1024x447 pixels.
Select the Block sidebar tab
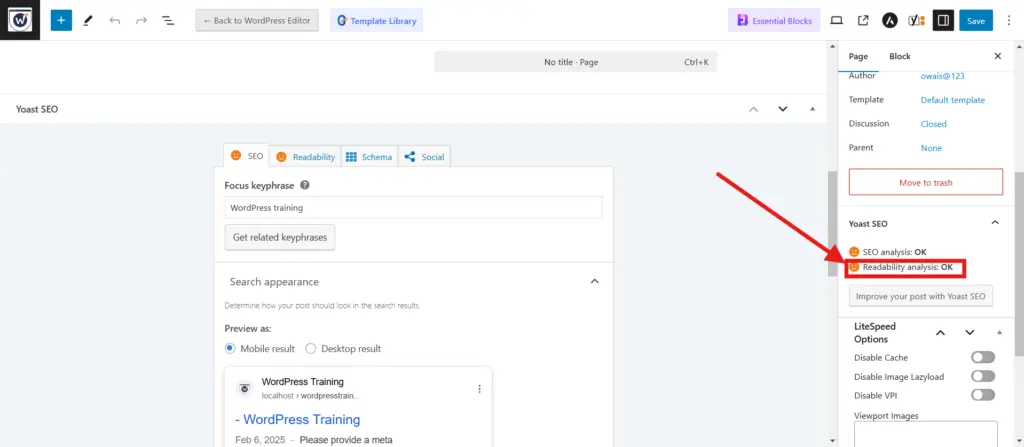899,56
